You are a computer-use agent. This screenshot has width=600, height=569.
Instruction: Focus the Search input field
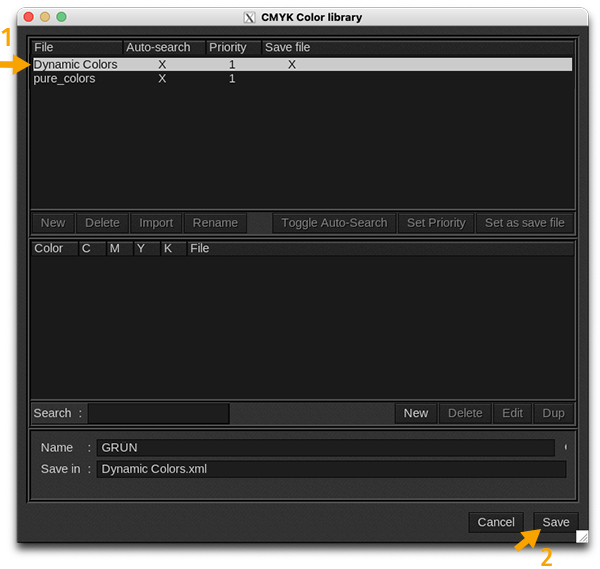pos(158,413)
